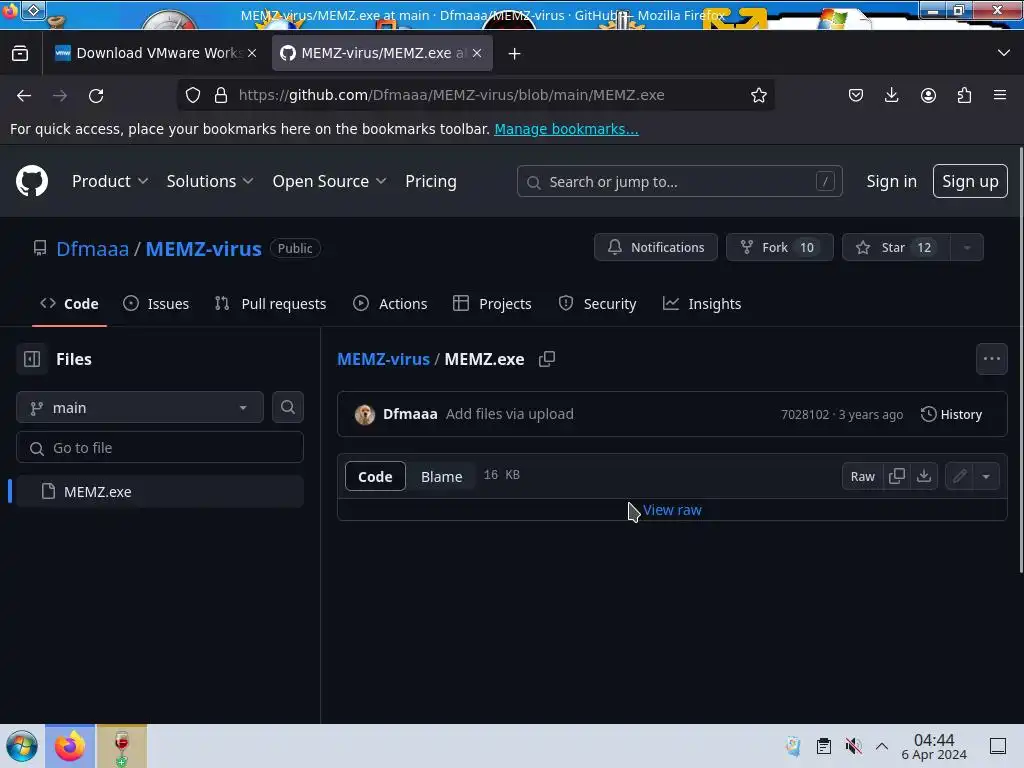1024x768 pixels.
Task: Click the site padlock security icon
Action: point(221,95)
